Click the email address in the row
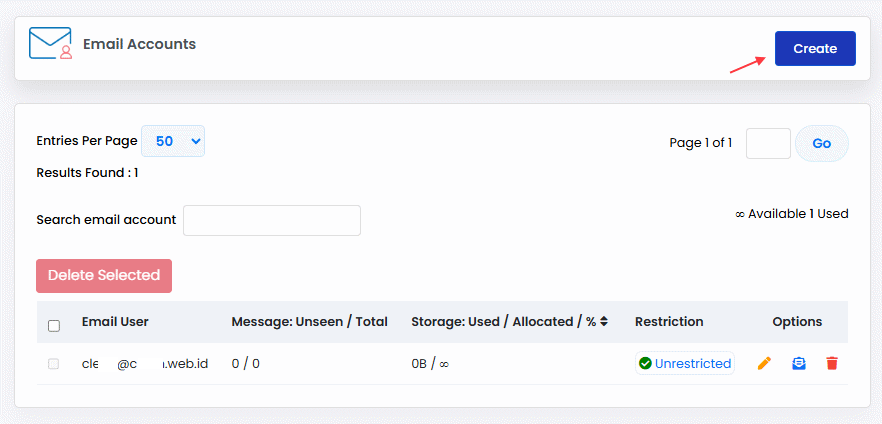Image resolution: width=882 pixels, height=424 pixels. tap(145, 364)
